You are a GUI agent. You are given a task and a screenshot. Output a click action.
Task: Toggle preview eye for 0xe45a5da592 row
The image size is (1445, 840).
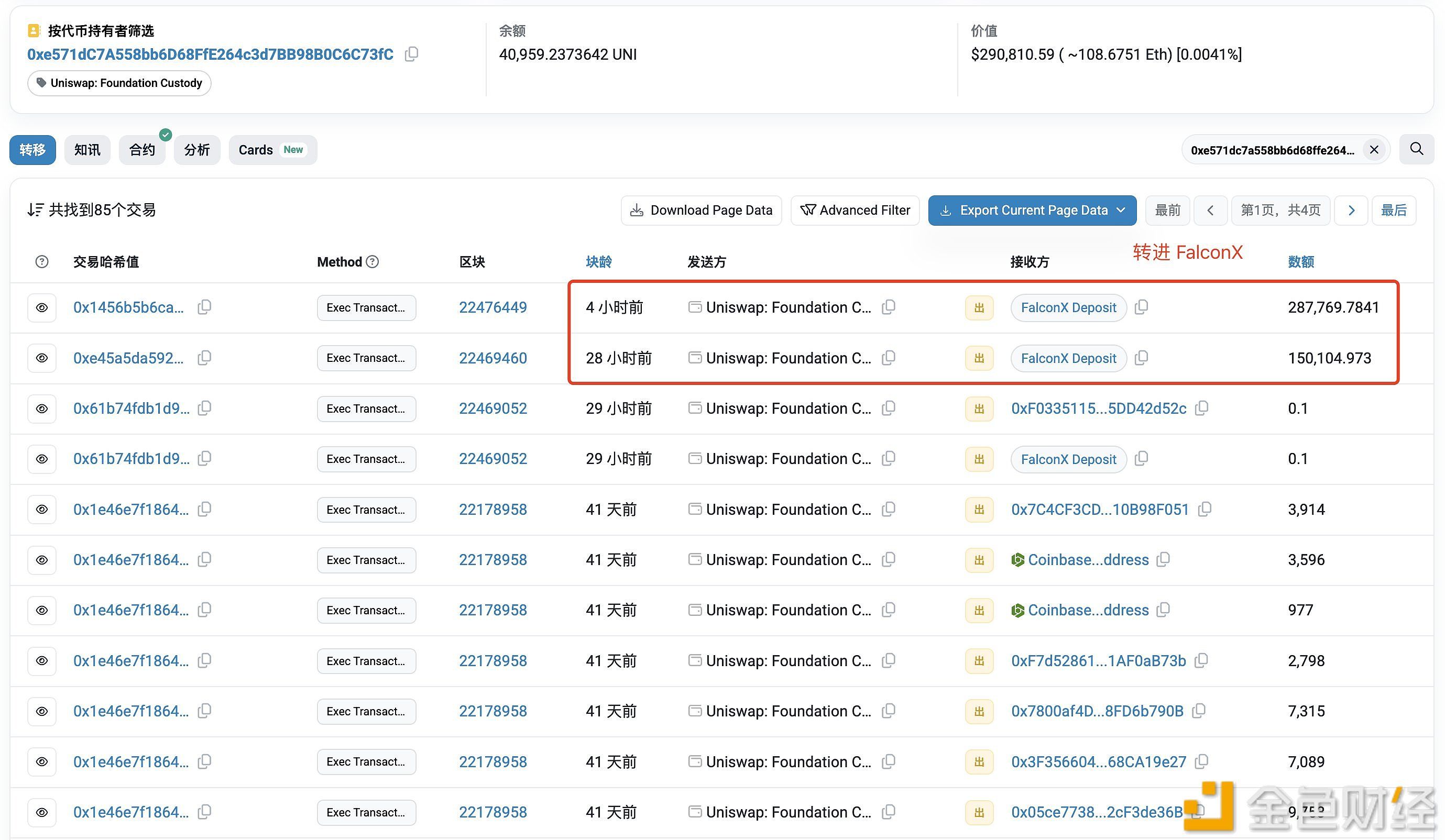42,358
